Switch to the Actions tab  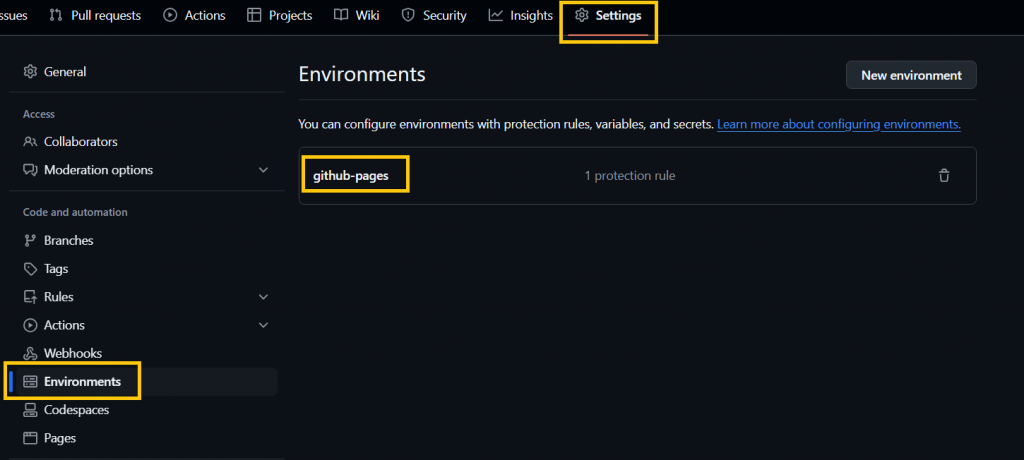(194, 16)
